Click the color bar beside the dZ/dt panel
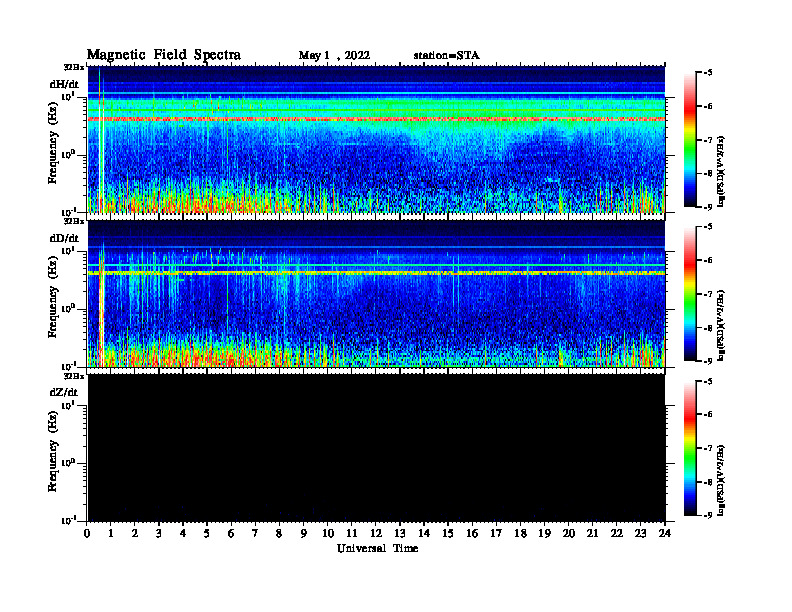Screen dimensions: 792x612 [x=689, y=448]
